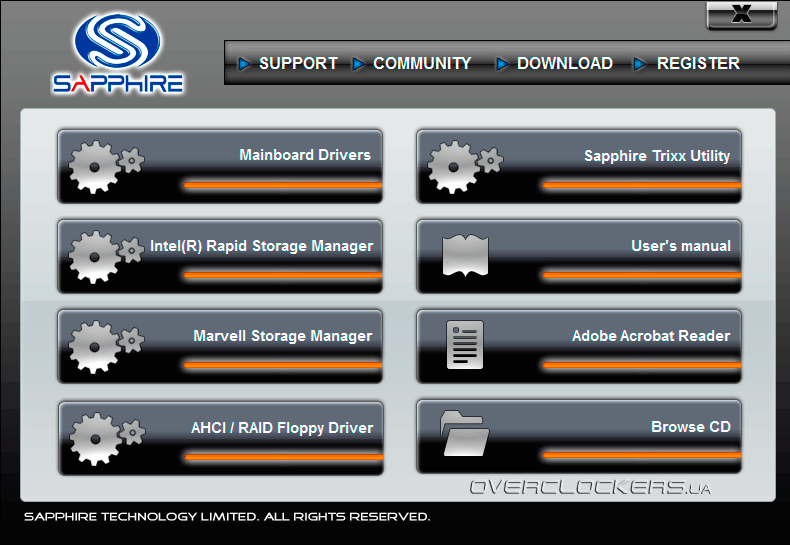The height and width of the screenshot is (545, 790).
Task: Click the gear icon beside AHCI / RAID Floppy Driver
Action: click(107, 439)
